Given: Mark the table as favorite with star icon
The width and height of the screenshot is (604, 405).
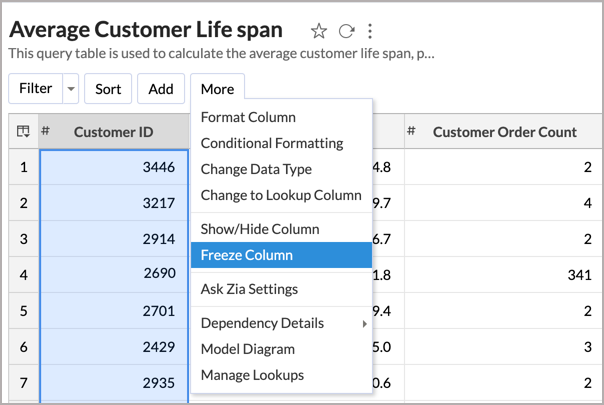Looking at the screenshot, I should click(x=319, y=31).
